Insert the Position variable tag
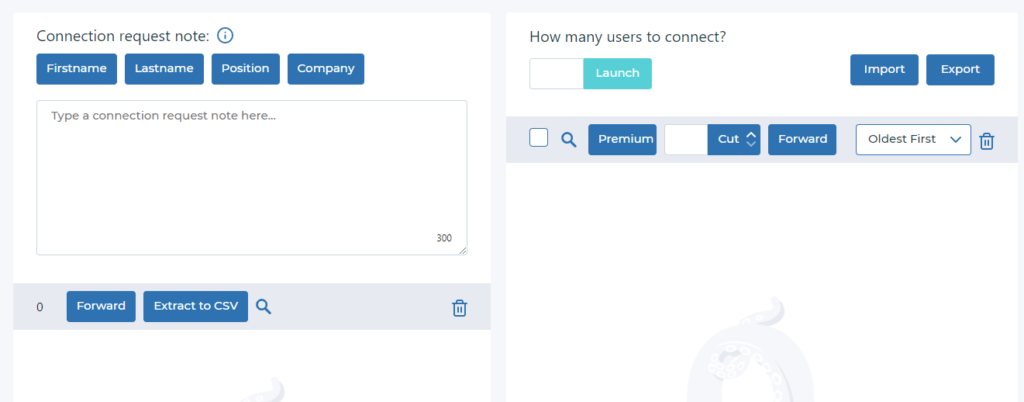 click(245, 69)
